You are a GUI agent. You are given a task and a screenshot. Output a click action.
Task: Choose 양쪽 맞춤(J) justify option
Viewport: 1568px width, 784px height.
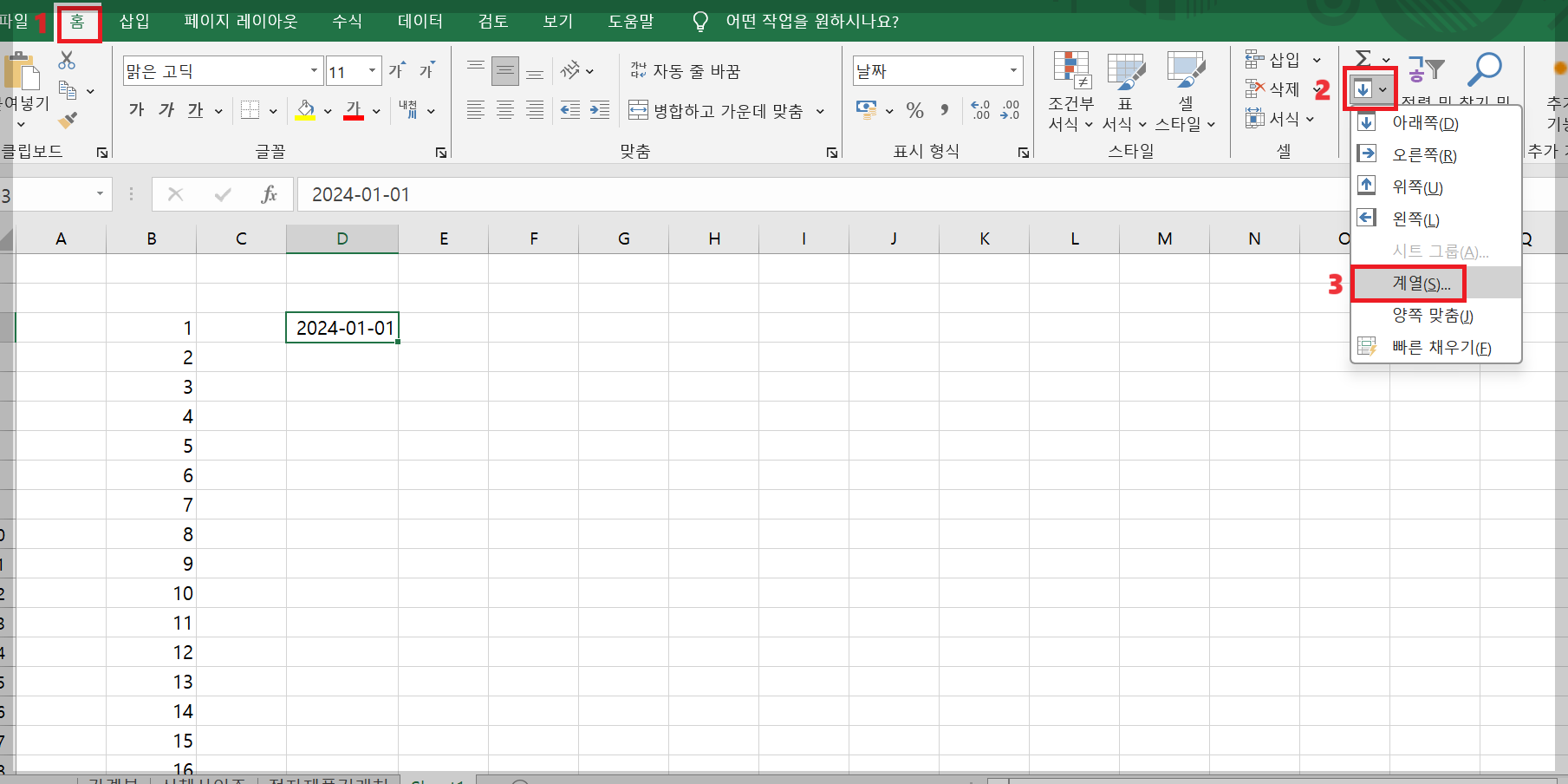[1435, 316]
